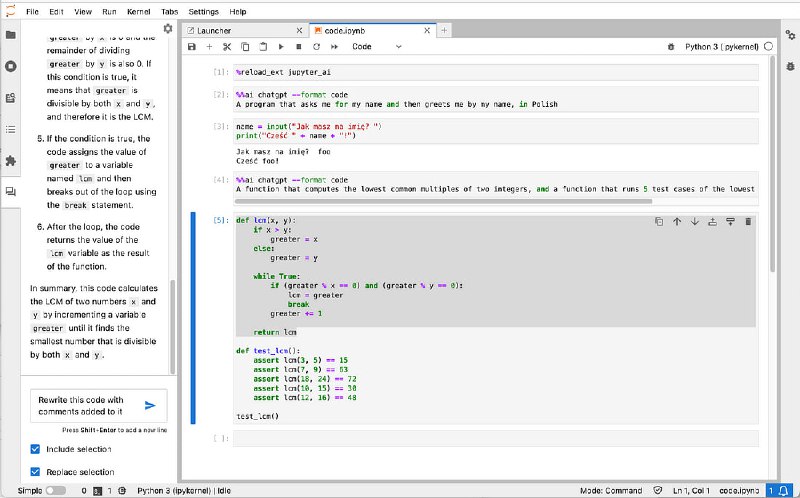Click the cell 3 input with name = input
The image size is (800, 498).
(496, 131)
